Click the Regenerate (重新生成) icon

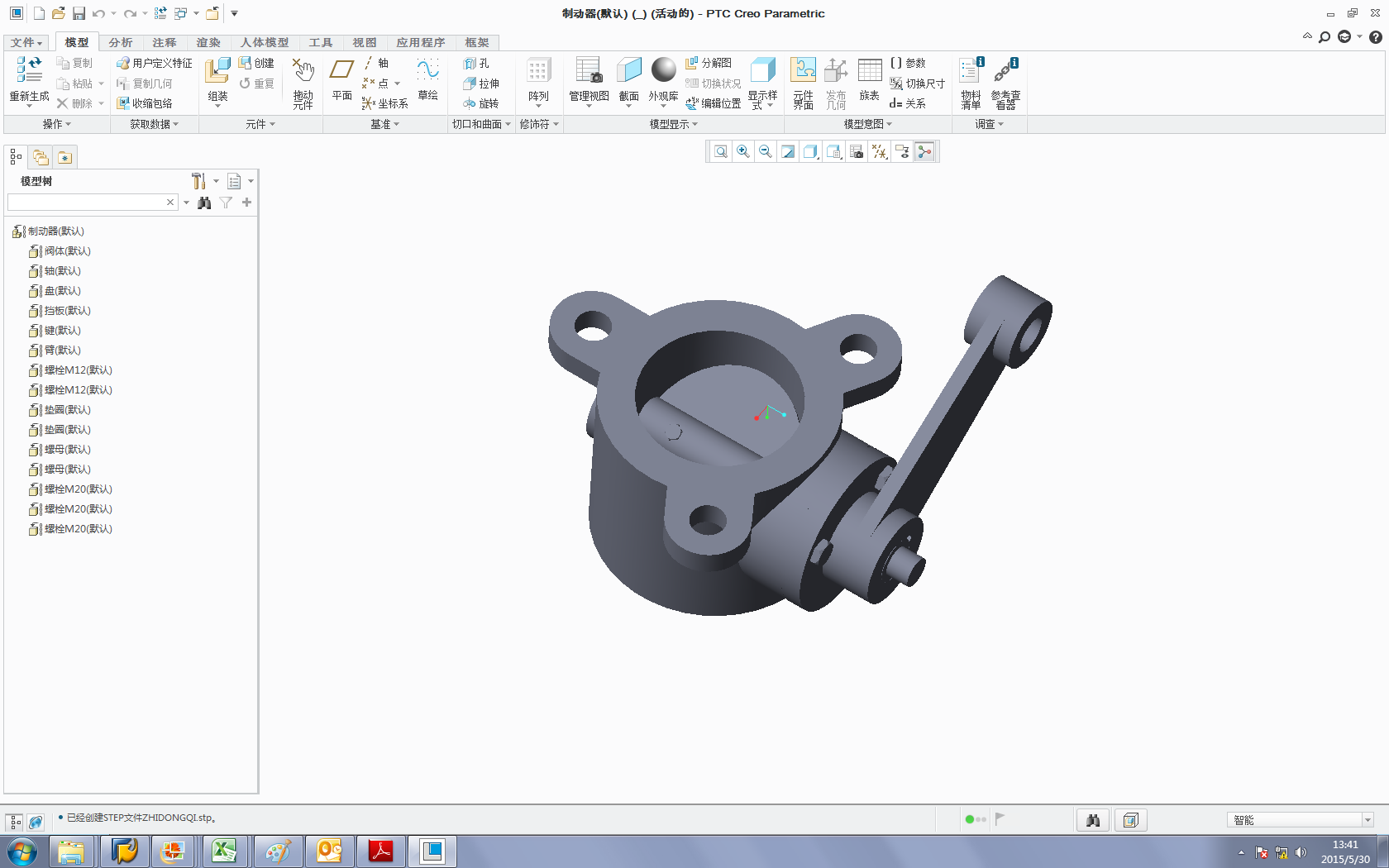point(29,72)
